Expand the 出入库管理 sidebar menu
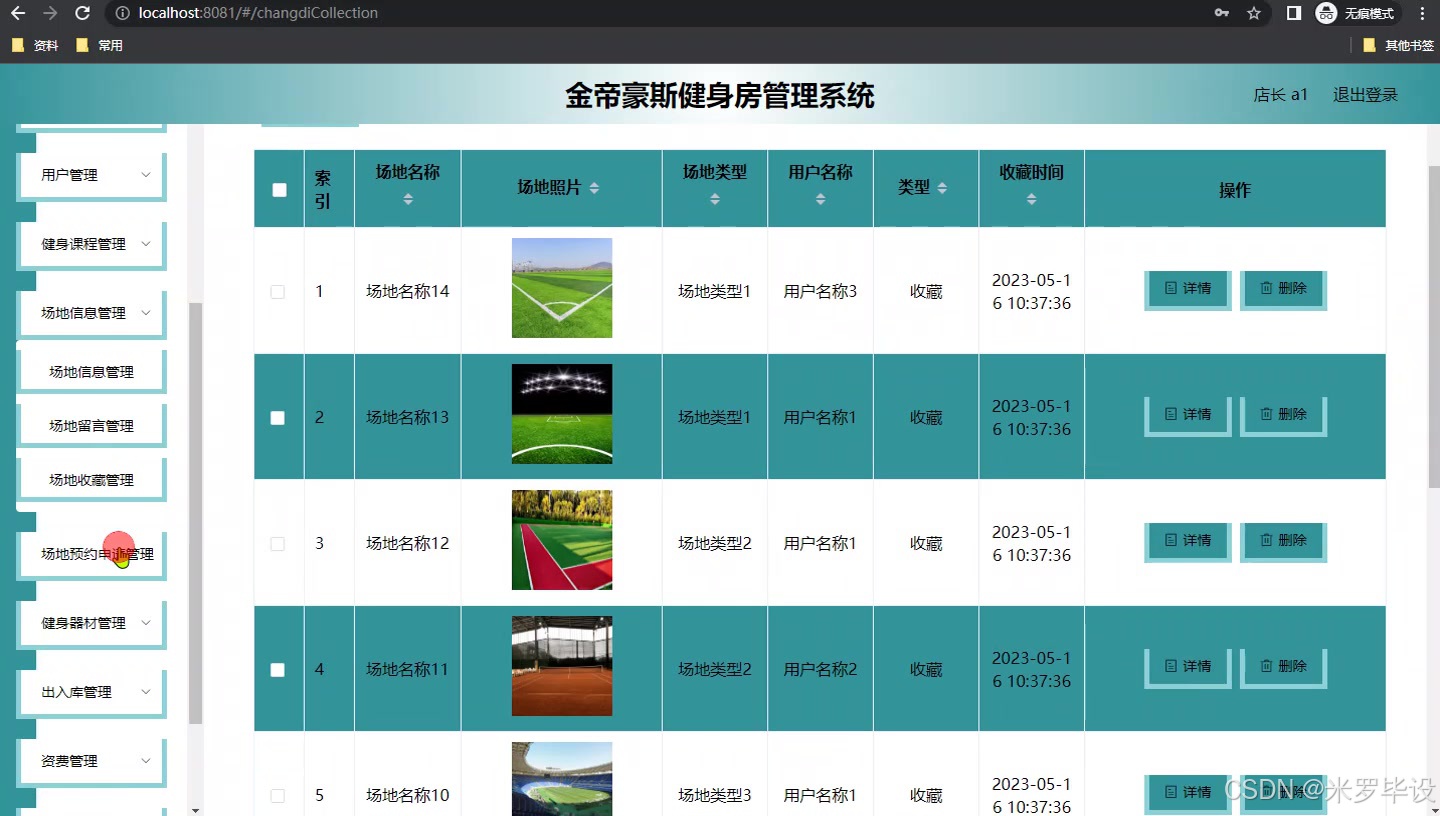The image size is (1440, 816). click(x=92, y=692)
